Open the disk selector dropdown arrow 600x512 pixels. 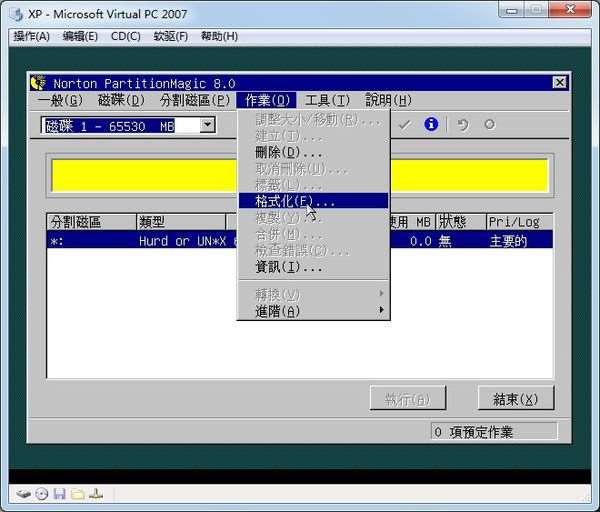[x=207, y=125]
